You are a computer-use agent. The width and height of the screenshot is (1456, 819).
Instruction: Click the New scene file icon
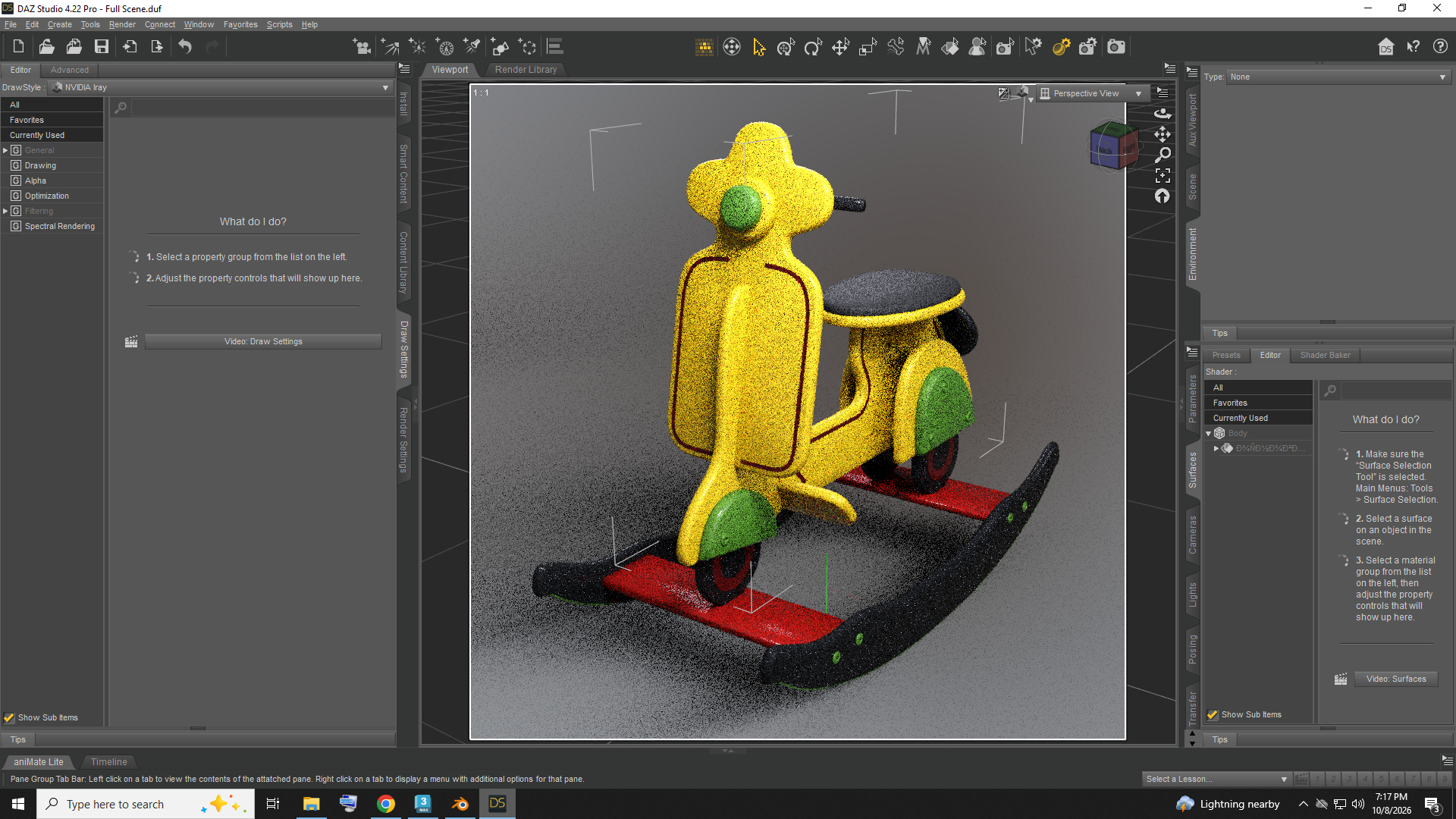click(x=18, y=47)
